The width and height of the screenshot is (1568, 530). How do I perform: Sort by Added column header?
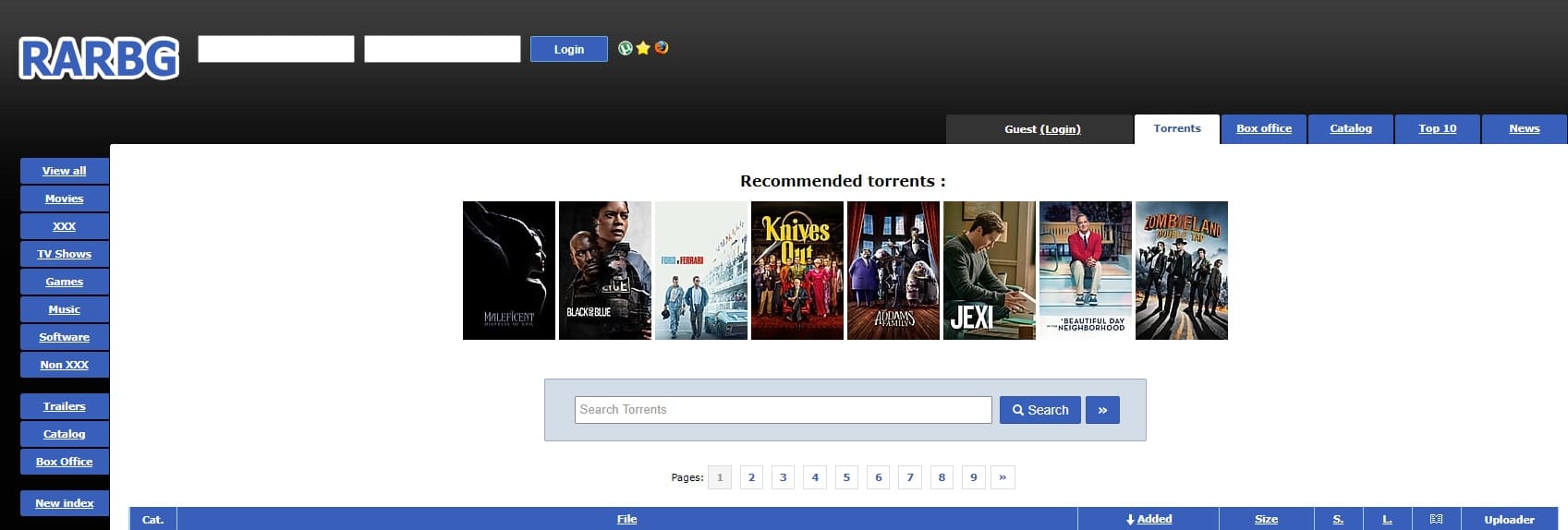tap(1149, 519)
